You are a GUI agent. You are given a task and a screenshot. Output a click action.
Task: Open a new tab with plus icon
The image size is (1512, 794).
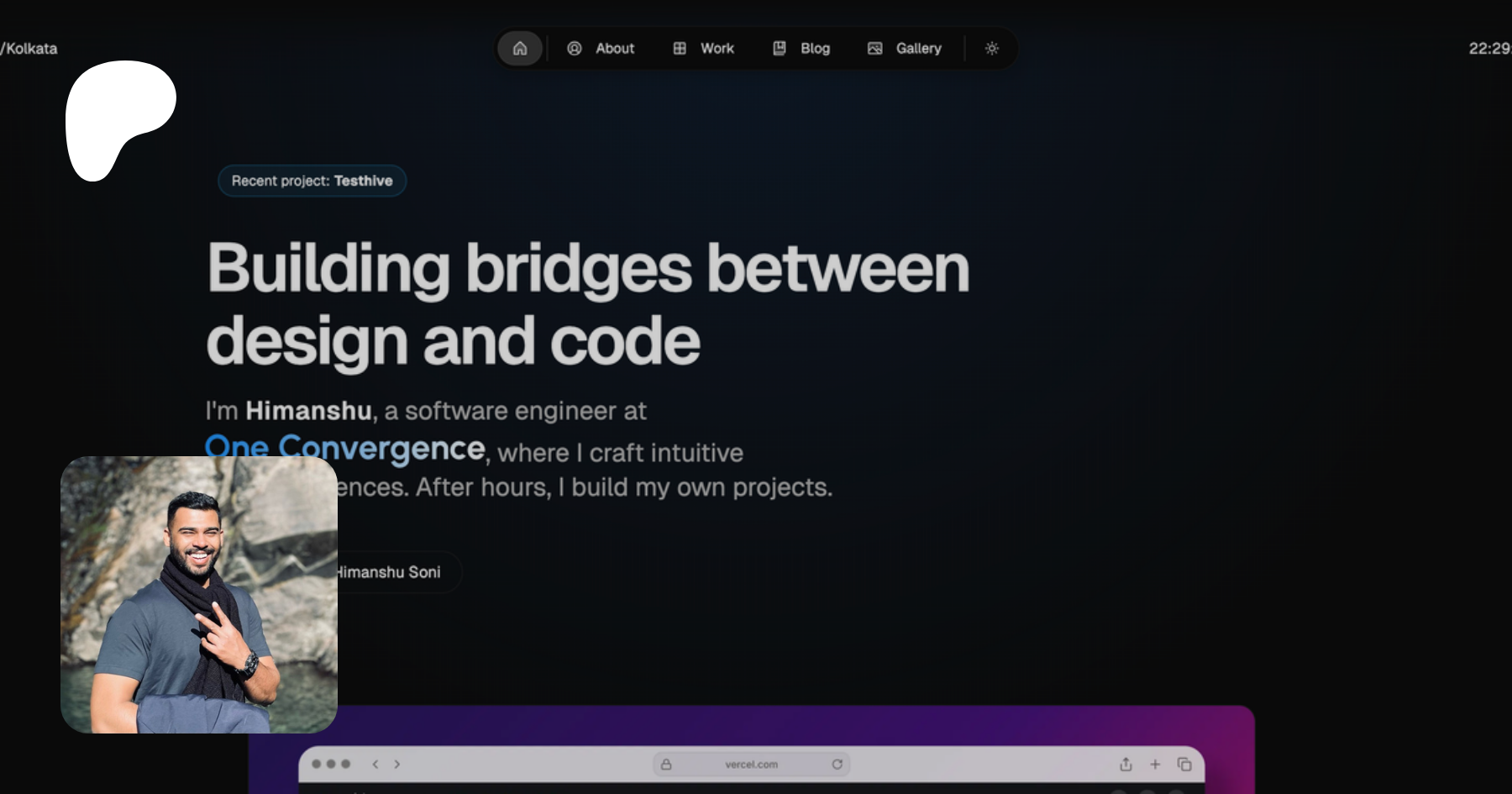pos(1155,764)
